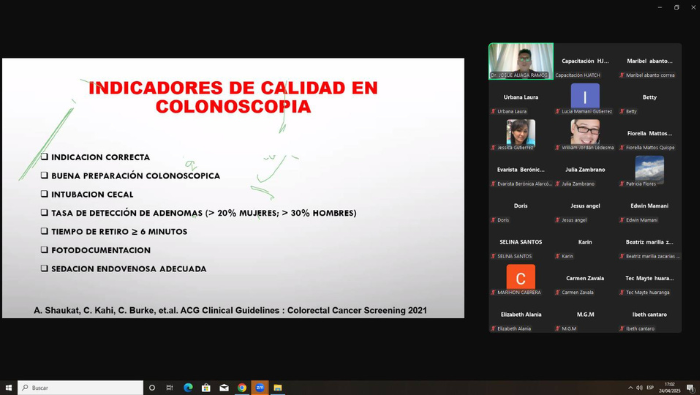The width and height of the screenshot is (700, 395).
Task: Click the ESP keyboard language indicator
Action: click(x=650, y=387)
